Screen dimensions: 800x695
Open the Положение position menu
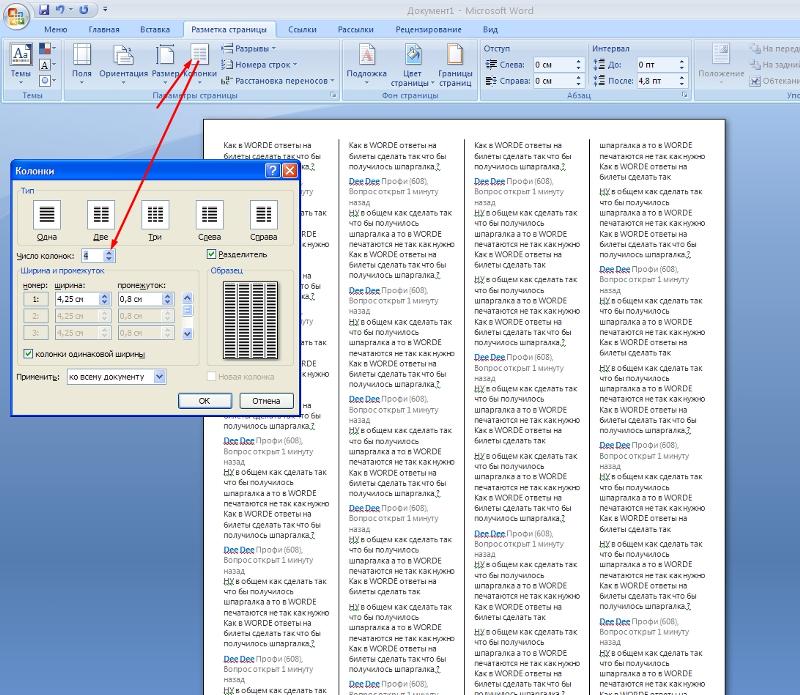click(721, 63)
